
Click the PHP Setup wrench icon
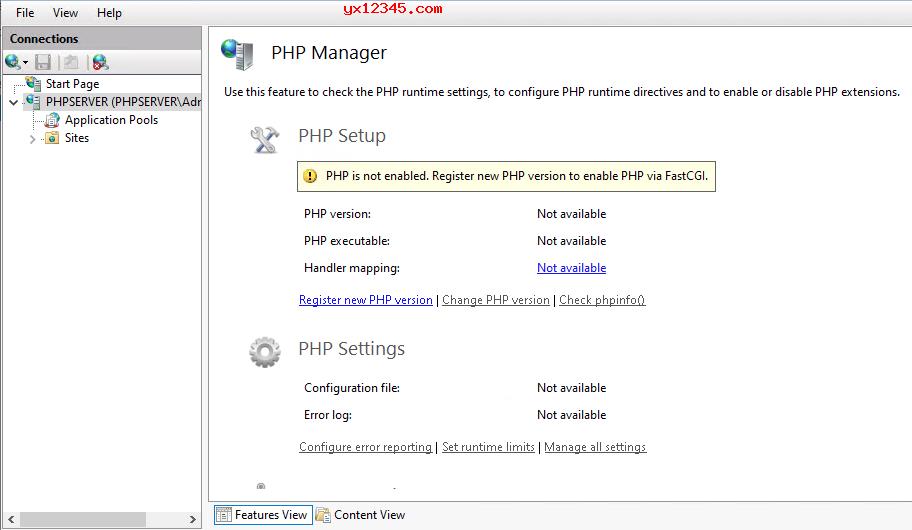tap(265, 139)
